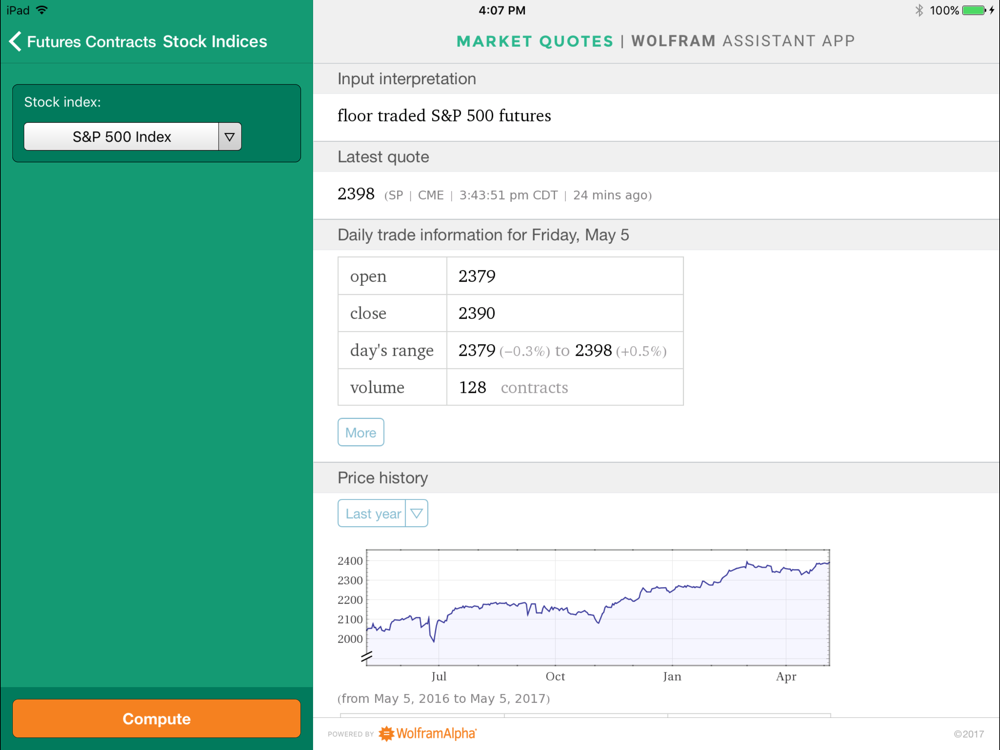
Task: Tap the 4:07 PM clock
Action: [502, 10]
